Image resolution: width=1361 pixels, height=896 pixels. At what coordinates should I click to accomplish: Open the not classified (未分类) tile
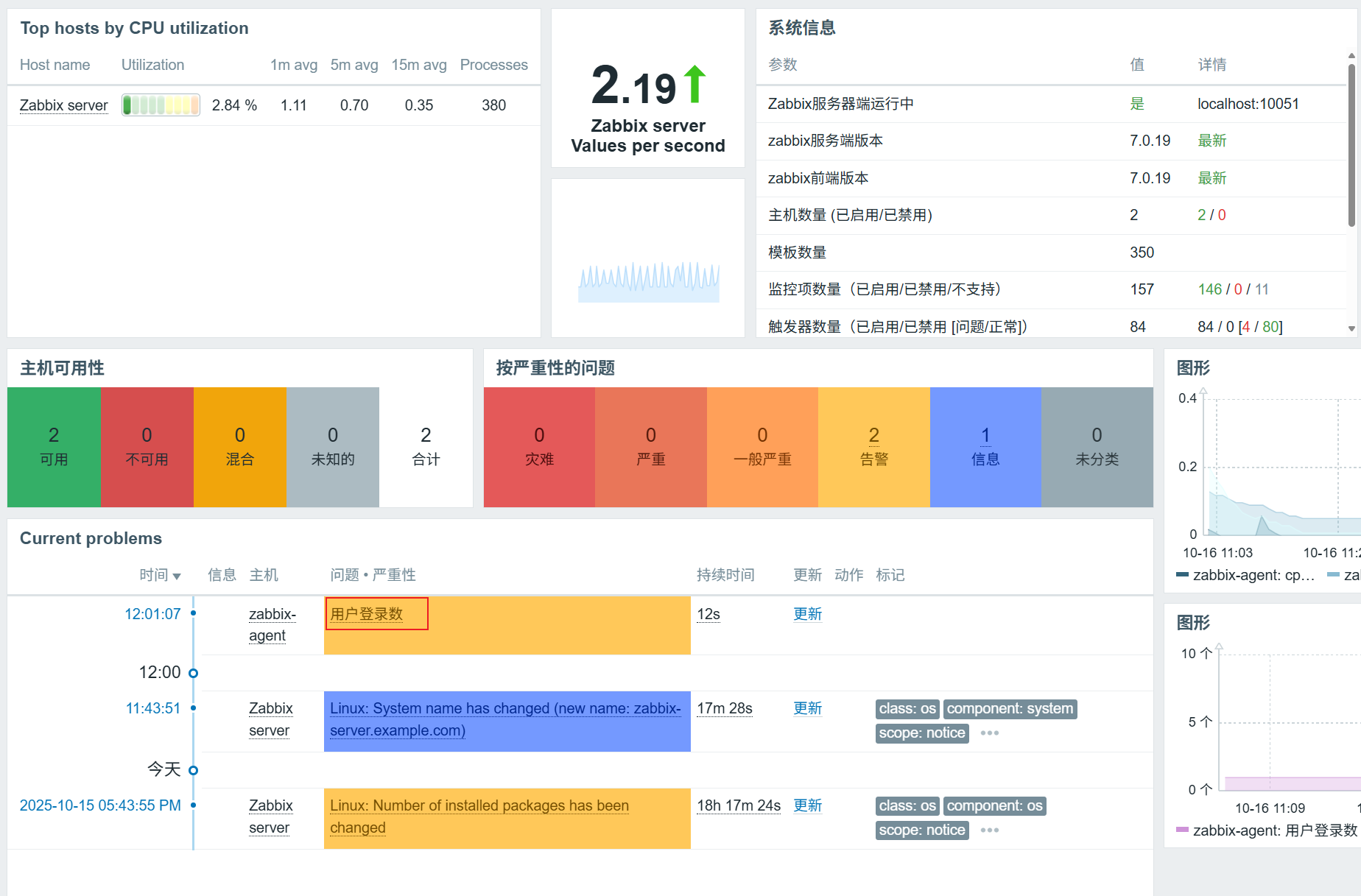coord(1097,447)
